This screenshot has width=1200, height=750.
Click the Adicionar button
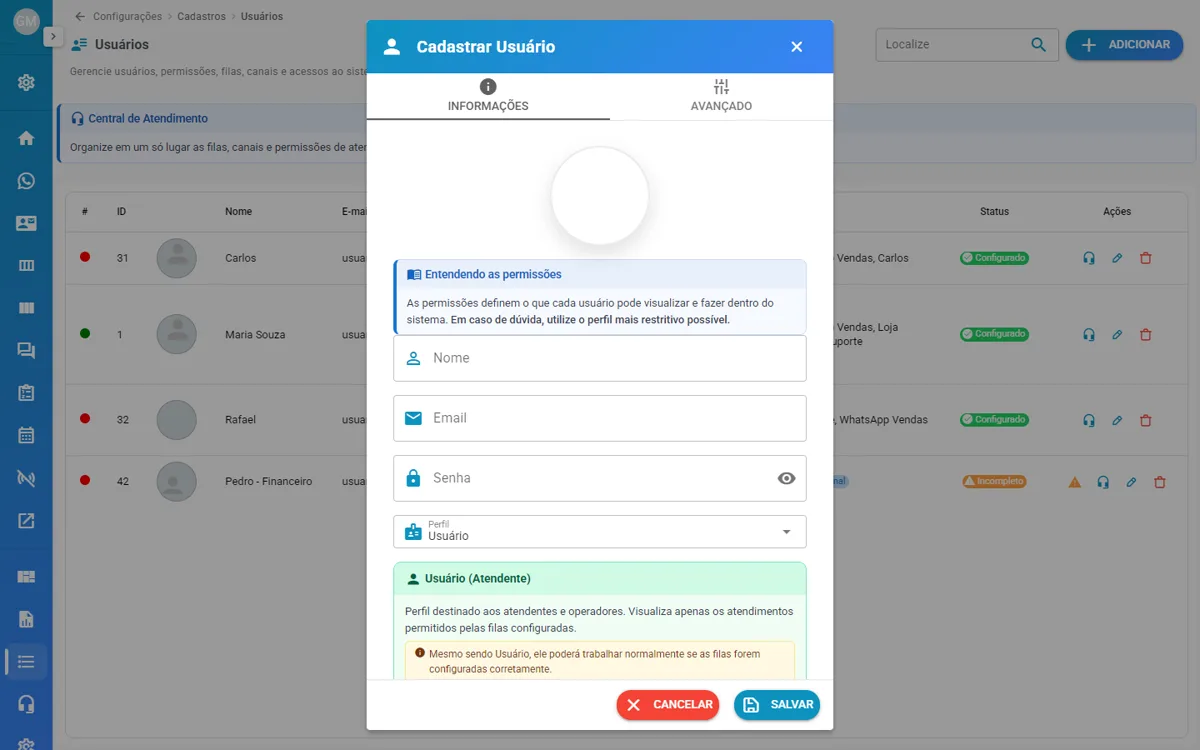[1124, 45]
